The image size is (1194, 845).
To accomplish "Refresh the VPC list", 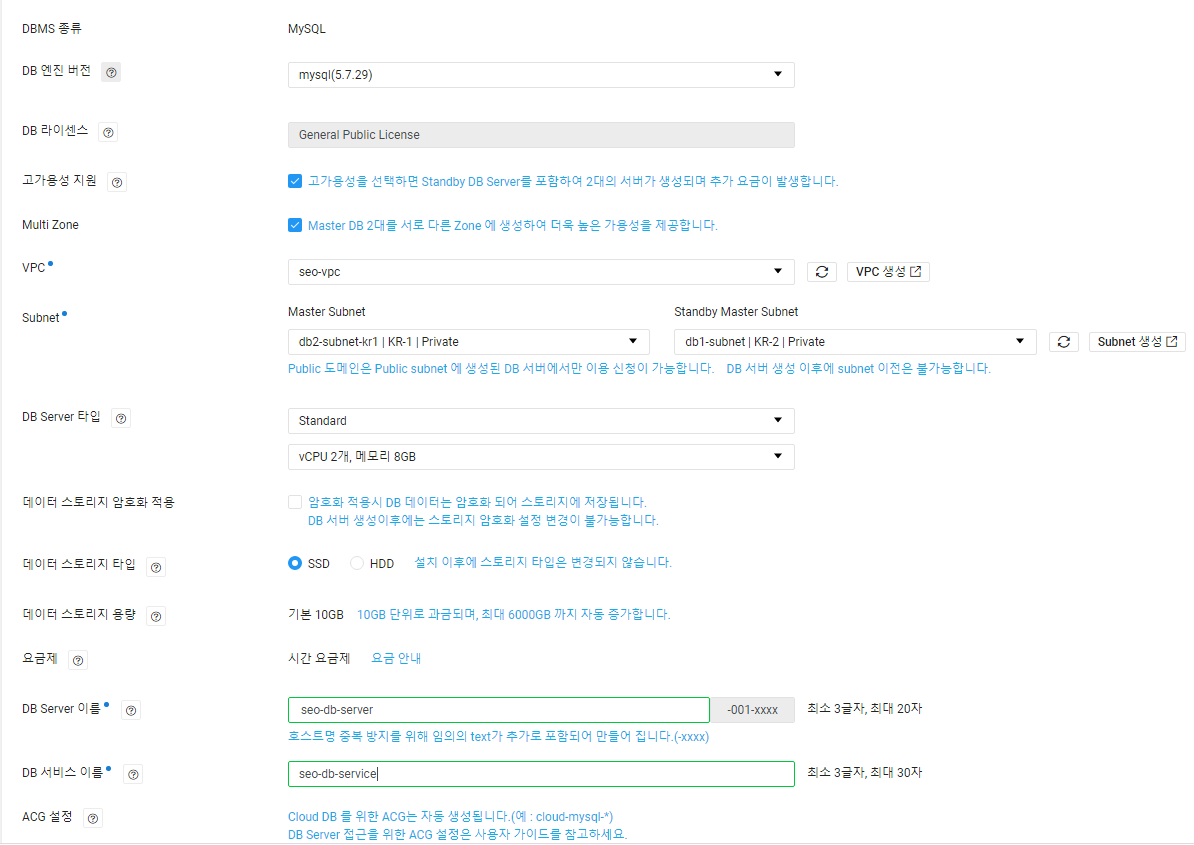I will tap(822, 272).
